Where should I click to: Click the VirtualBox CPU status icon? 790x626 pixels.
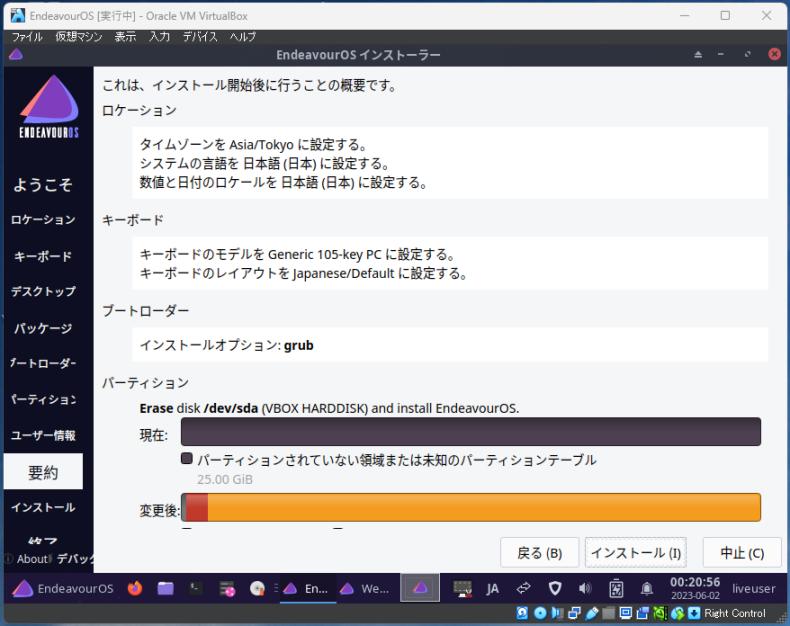pyautogui.click(x=660, y=613)
